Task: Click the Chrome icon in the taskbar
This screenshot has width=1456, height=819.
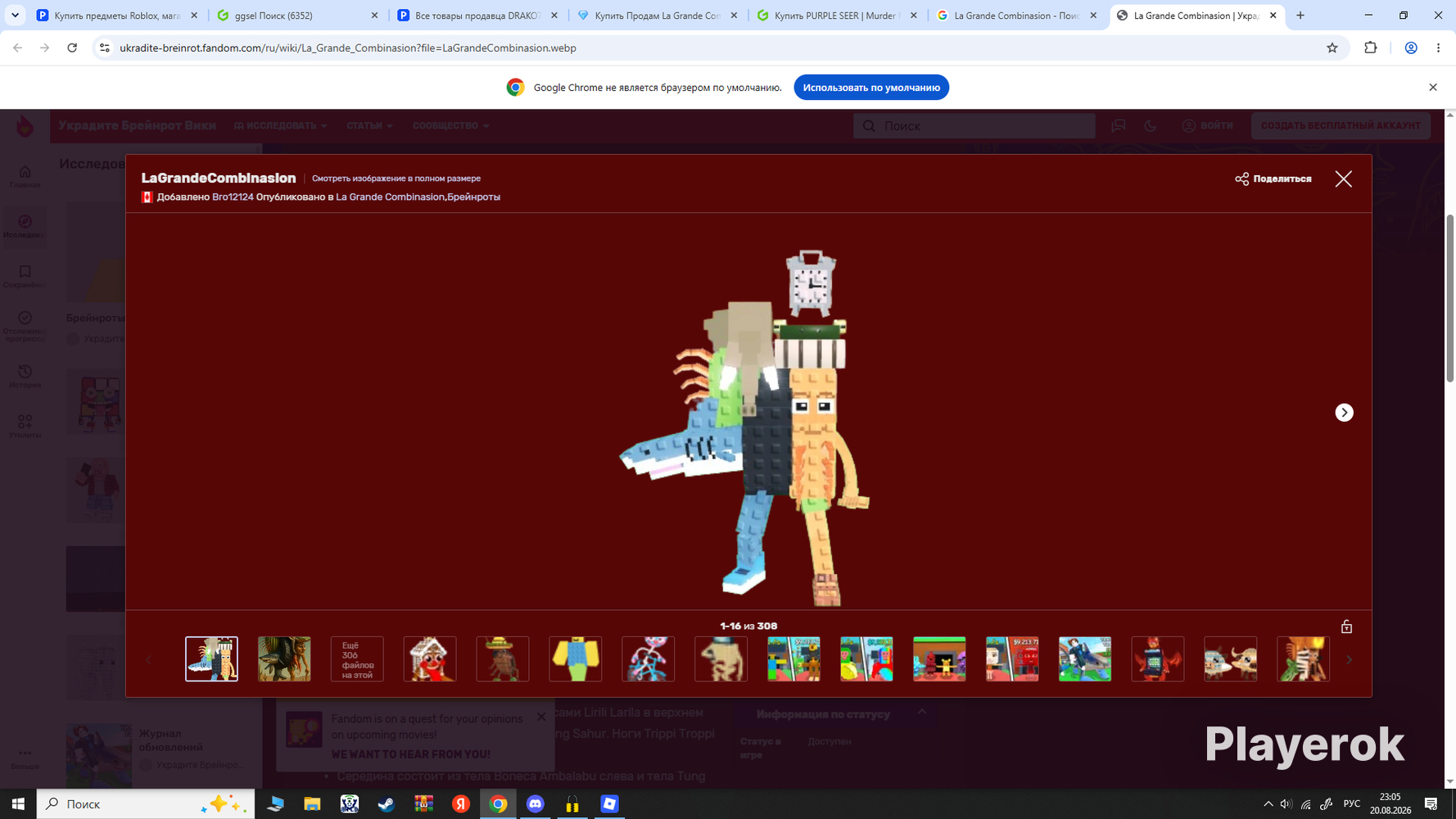Action: pyautogui.click(x=498, y=804)
